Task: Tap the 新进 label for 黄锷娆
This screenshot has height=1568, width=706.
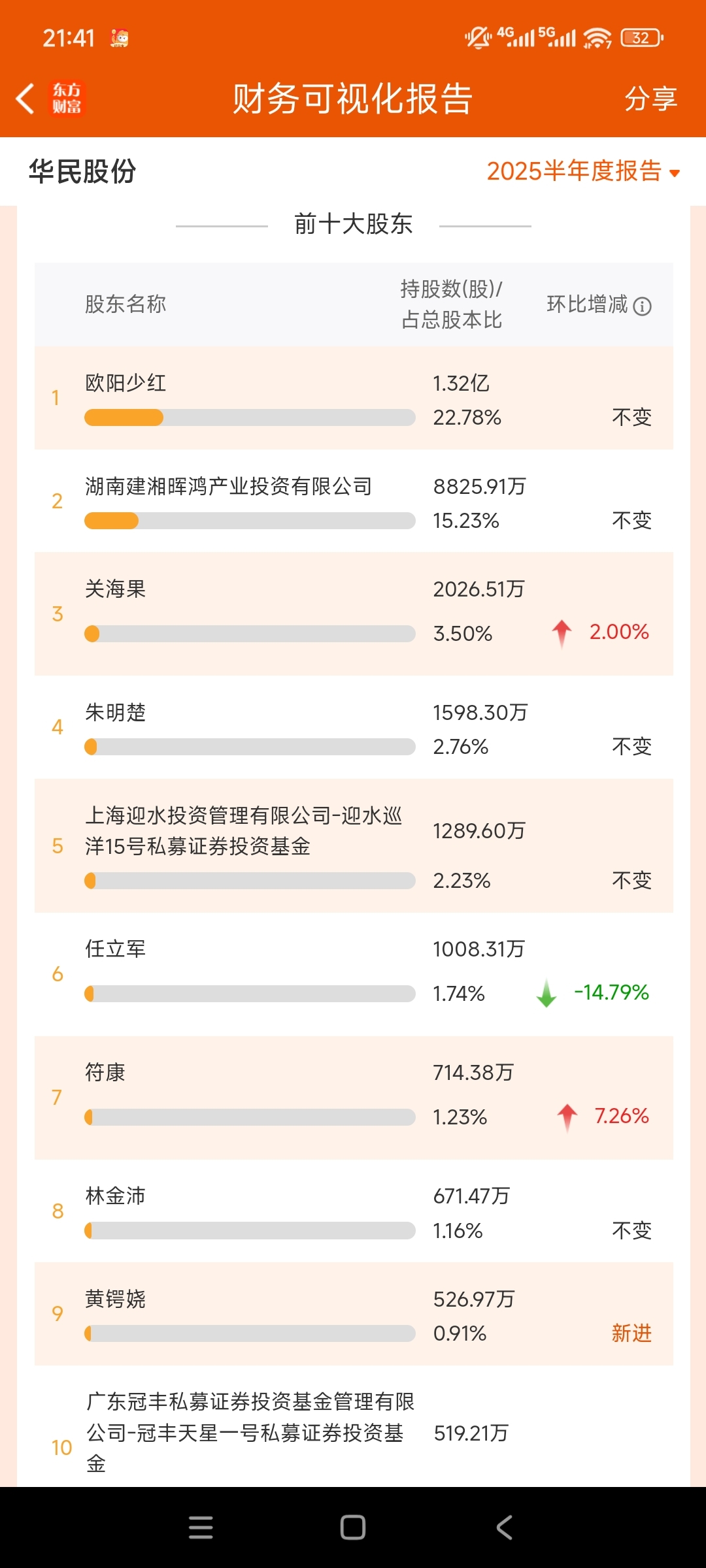Action: 631,1333
